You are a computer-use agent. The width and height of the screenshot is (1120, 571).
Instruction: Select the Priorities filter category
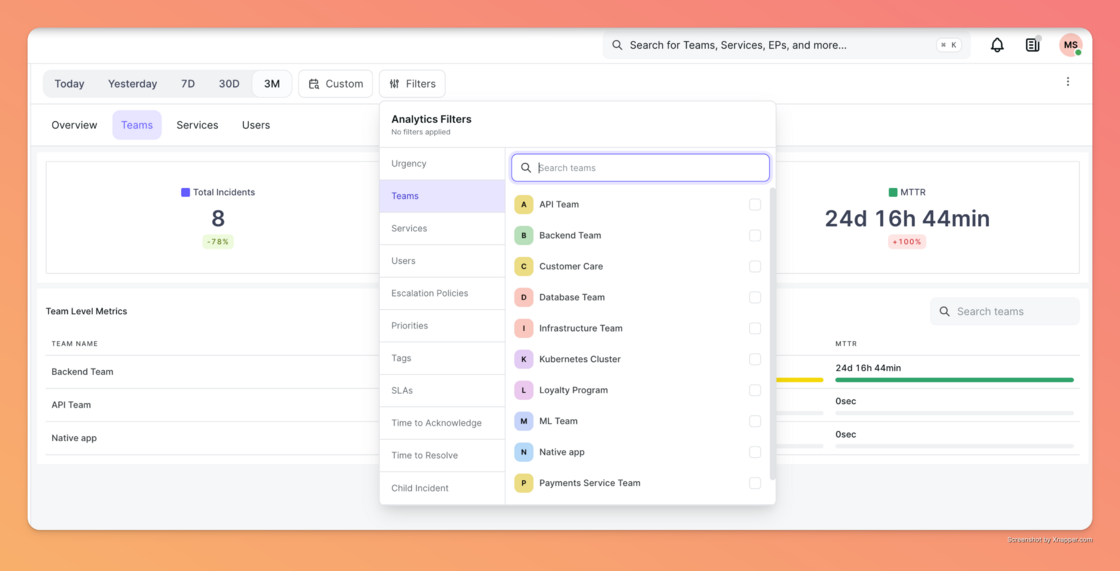tap(442, 326)
